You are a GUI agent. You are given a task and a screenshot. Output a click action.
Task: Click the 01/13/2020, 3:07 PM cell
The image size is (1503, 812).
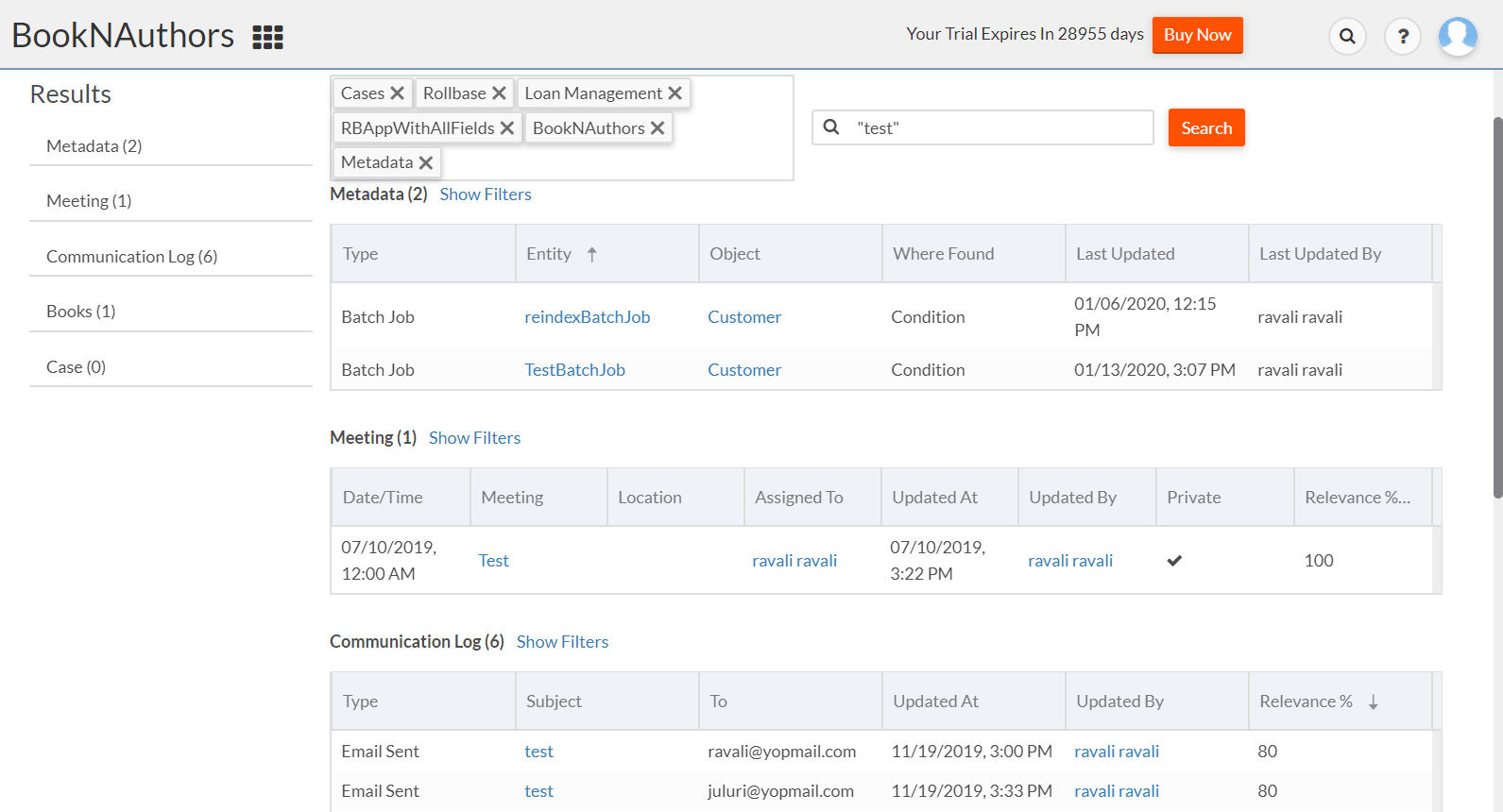[x=1154, y=370]
